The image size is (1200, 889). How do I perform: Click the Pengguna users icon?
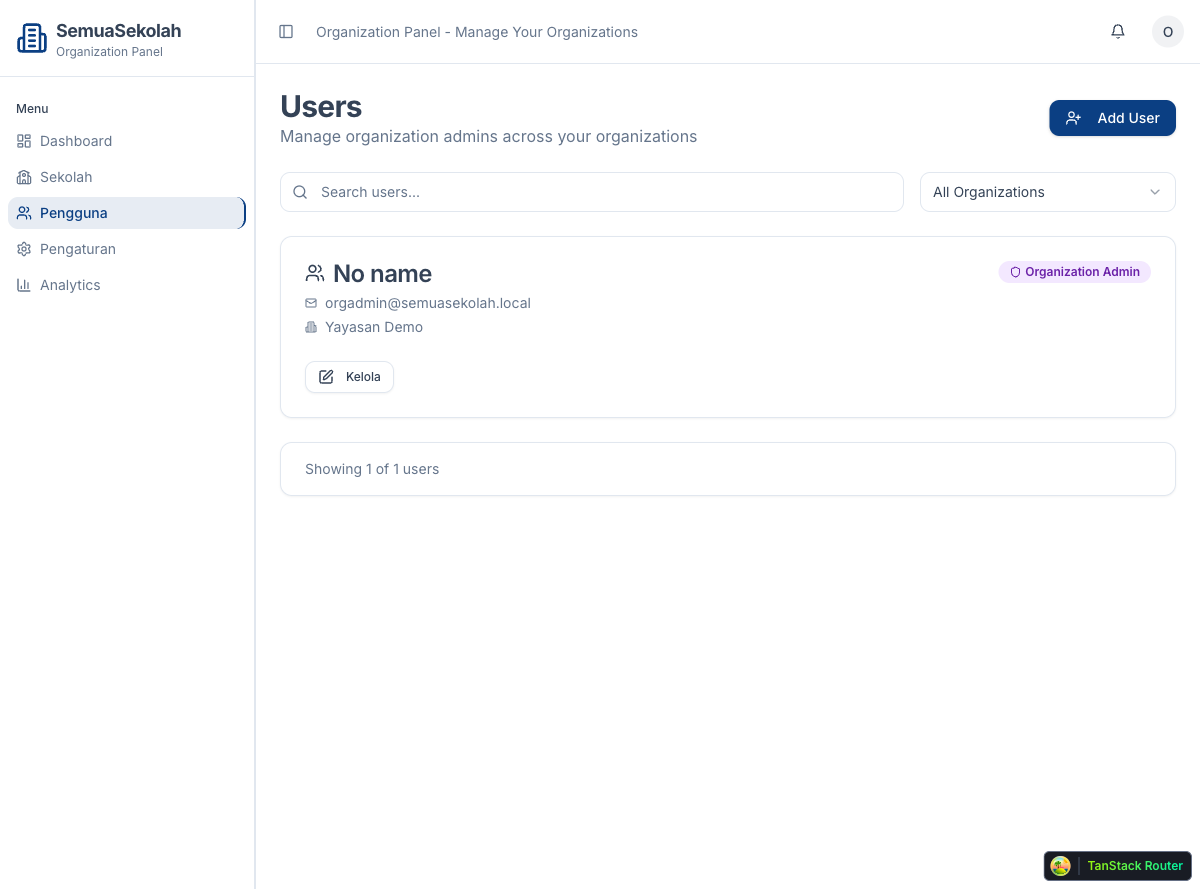click(x=23, y=213)
